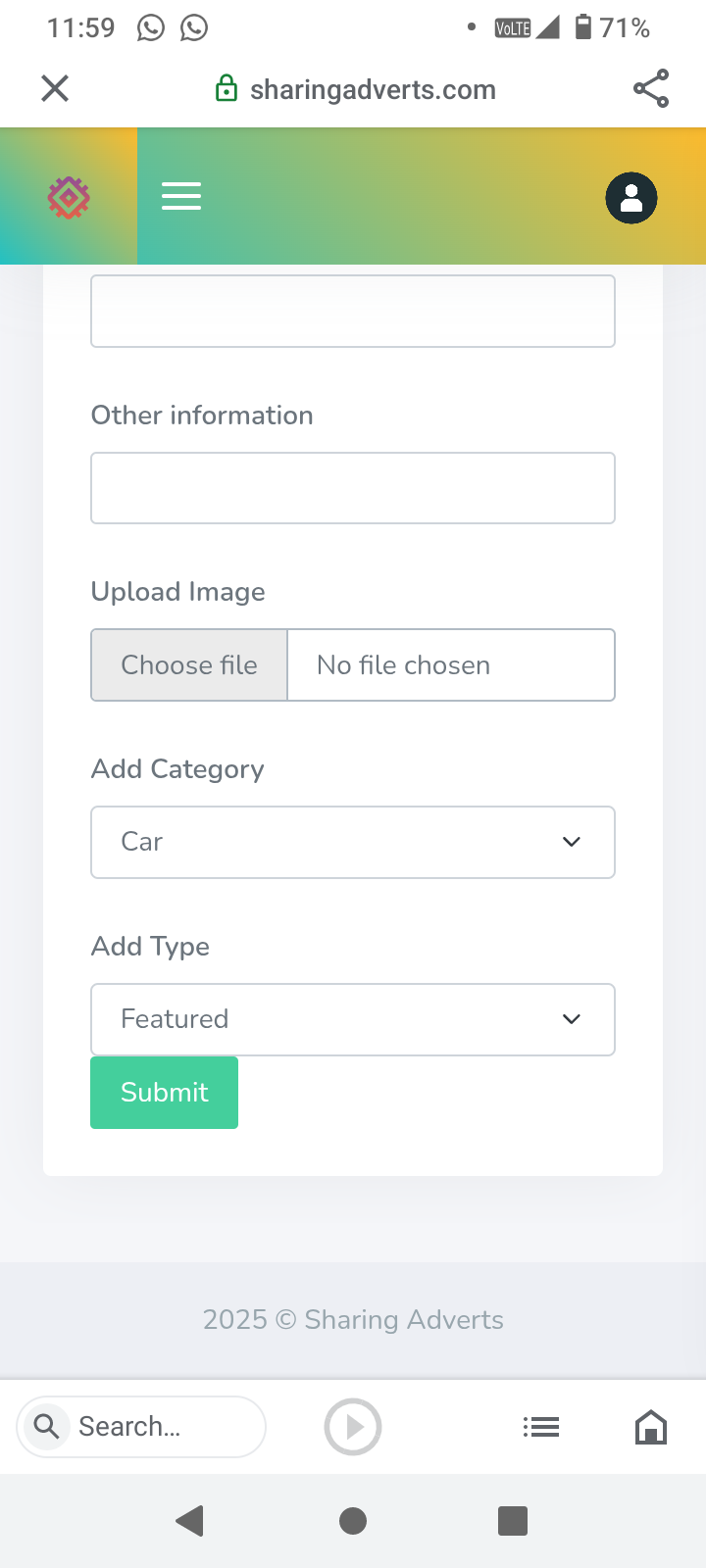Viewport: 706px width, 1568px height.
Task: Focus the Other information text field
Action: click(x=353, y=488)
